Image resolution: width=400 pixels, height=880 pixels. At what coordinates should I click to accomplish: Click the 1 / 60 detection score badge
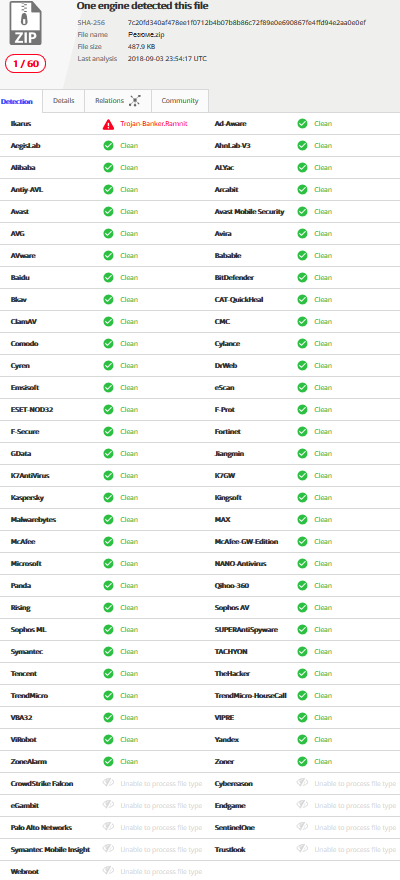pyautogui.click(x=26, y=63)
